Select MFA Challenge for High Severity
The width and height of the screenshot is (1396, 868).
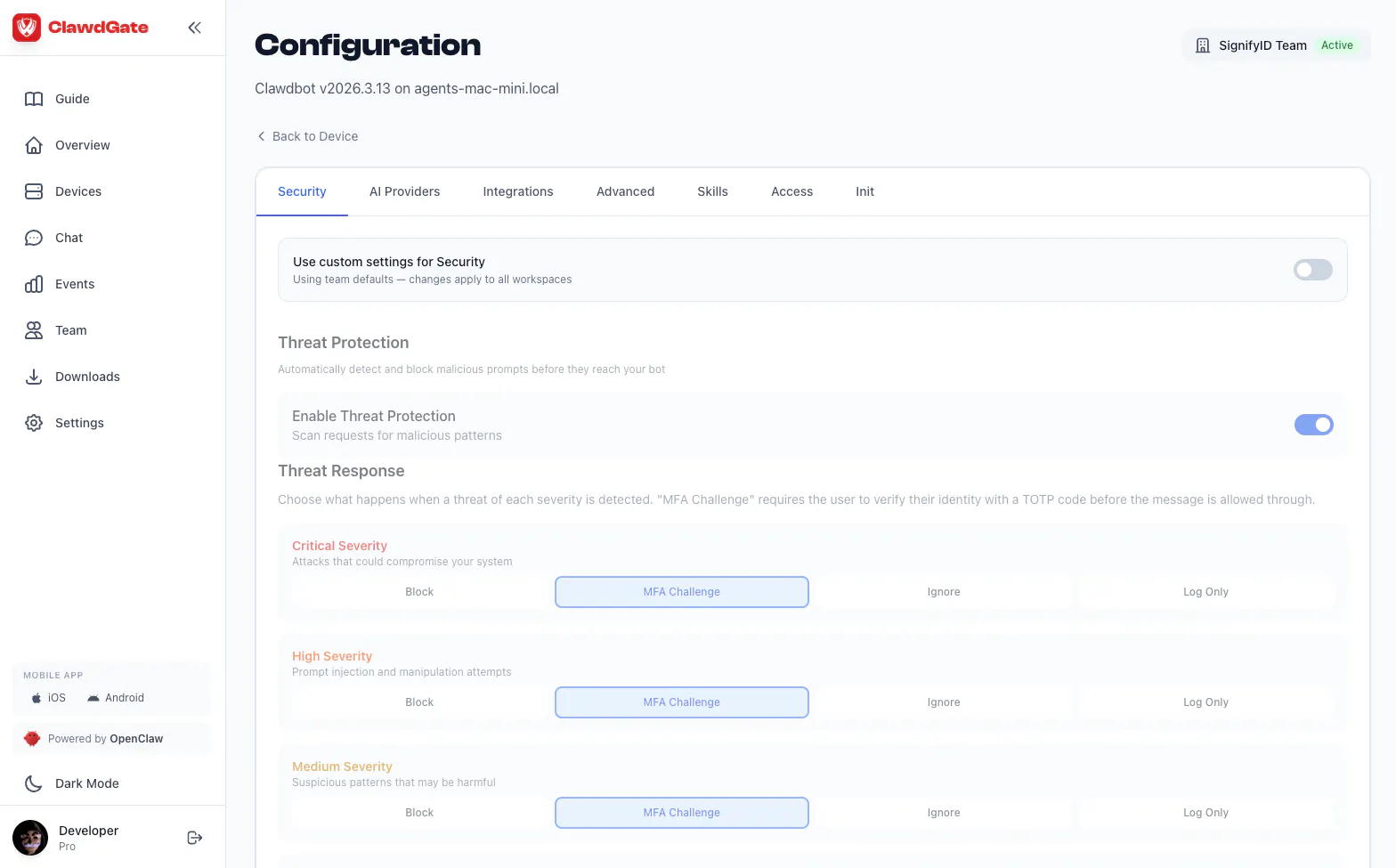pyautogui.click(x=682, y=702)
